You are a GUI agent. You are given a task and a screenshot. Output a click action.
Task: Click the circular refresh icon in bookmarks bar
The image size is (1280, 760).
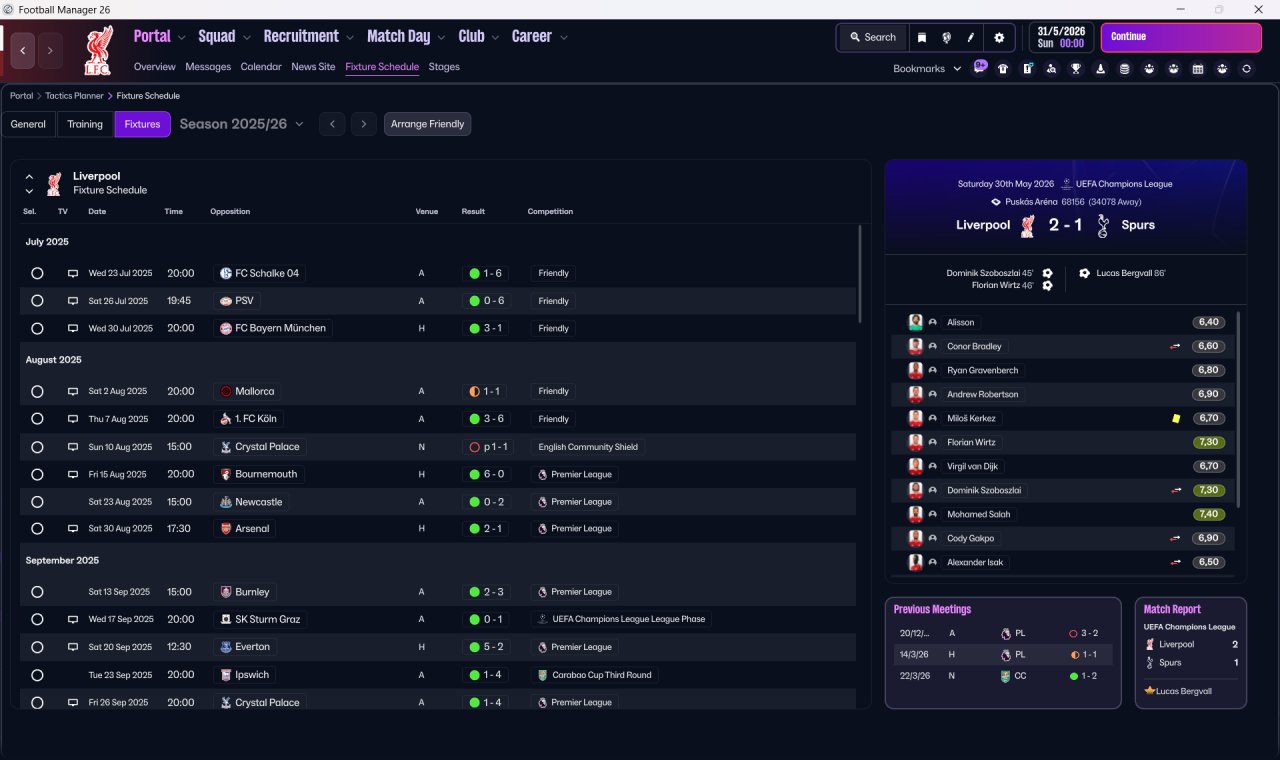pyautogui.click(x=1246, y=69)
